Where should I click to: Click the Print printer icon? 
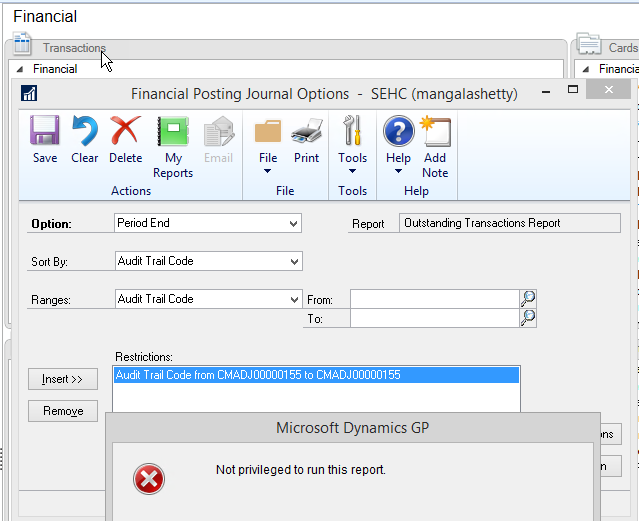tap(306, 131)
